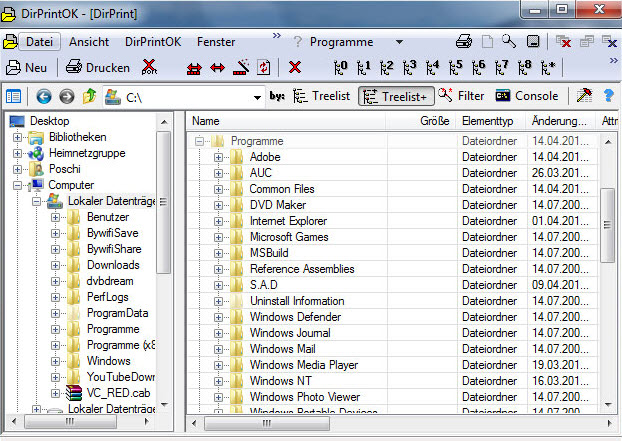This screenshot has height=441, width=622.
Task: Open the C:\ path dropdown
Action: pos(257,98)
